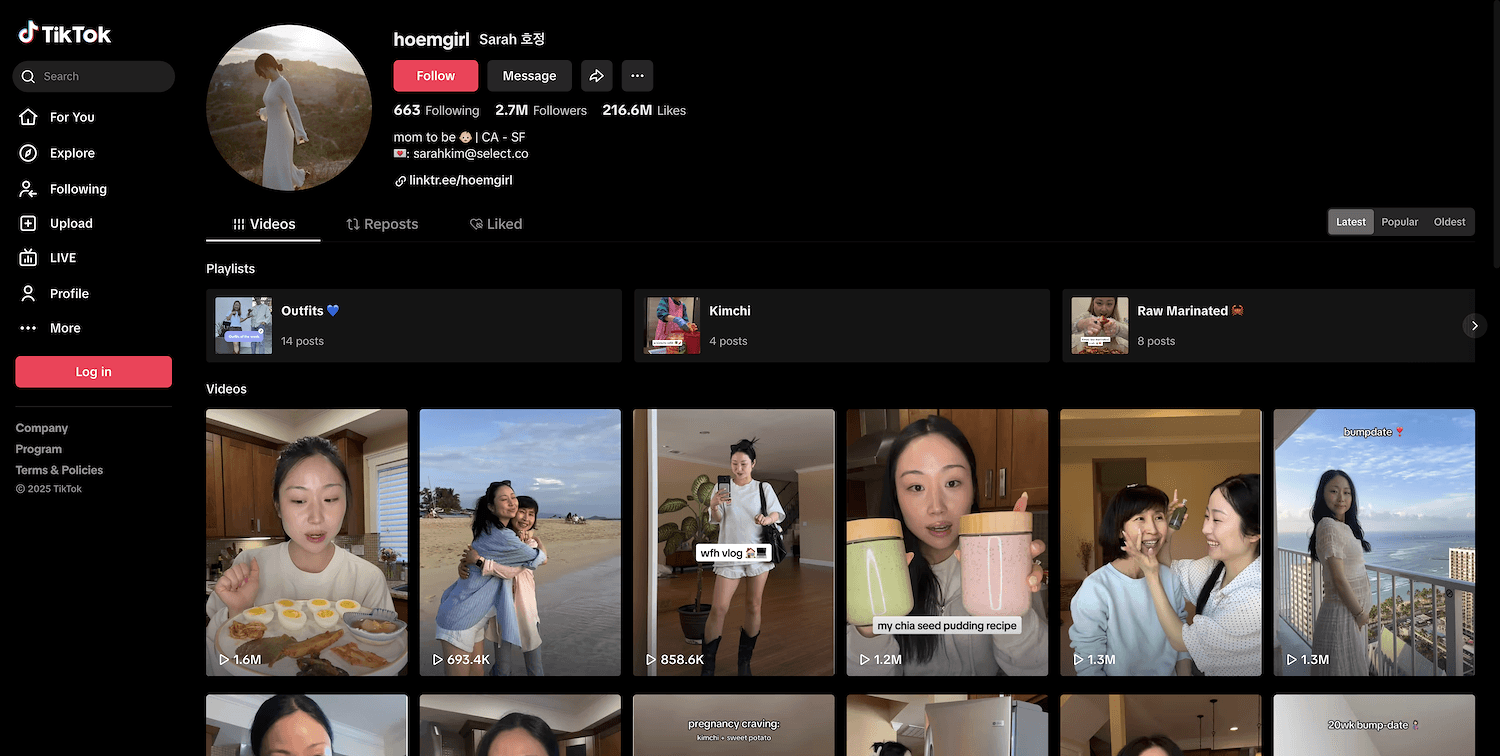Click the Upload plus icon
1500x756 pixels.
pos(29,224)
